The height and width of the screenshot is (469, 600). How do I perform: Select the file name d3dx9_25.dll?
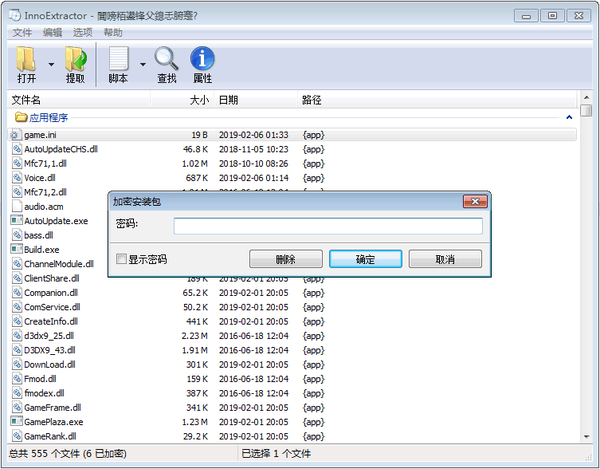click(x=49, y=336)
